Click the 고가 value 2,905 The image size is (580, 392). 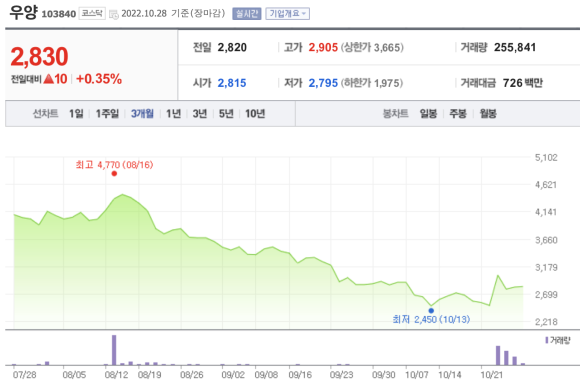[323, 47]
